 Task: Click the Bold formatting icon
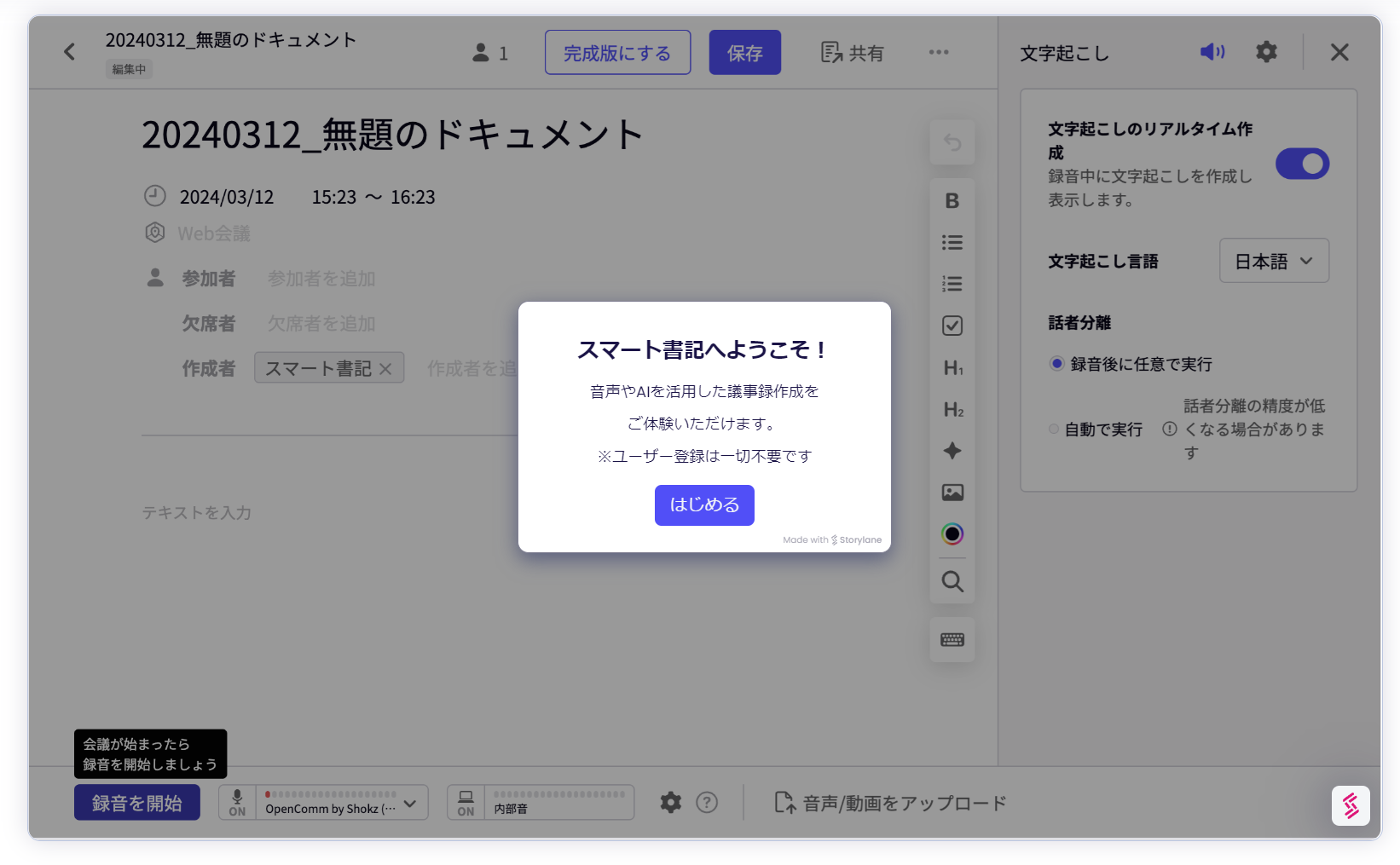coord(952,201)
